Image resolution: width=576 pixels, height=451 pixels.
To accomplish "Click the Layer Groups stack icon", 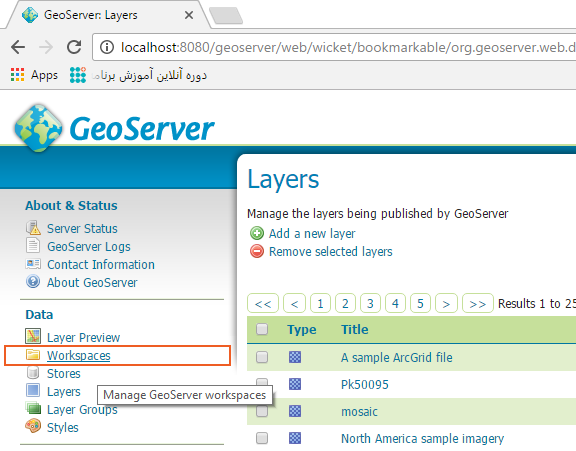I will tap(33, 408).
